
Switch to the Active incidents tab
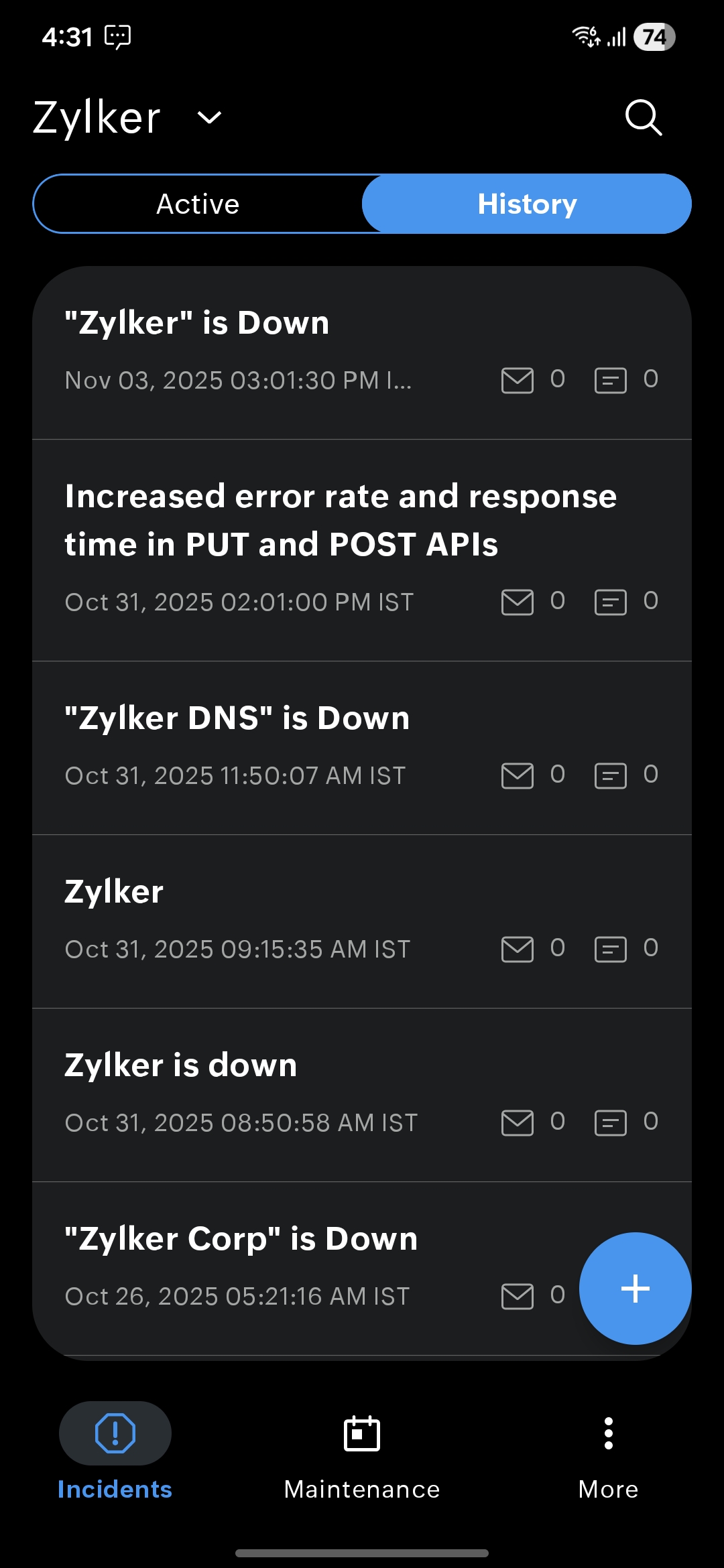[x=198, y=204]
